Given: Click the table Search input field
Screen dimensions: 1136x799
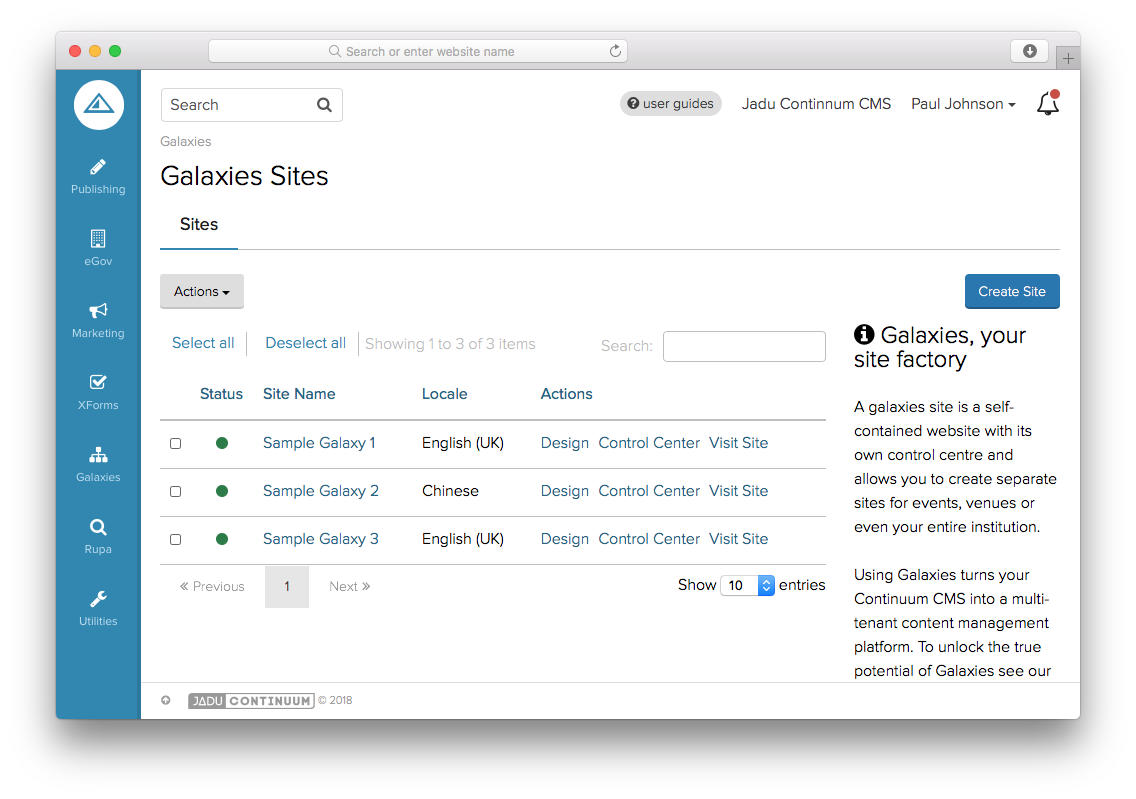Looking at the screenshot, I should (744, 346).
